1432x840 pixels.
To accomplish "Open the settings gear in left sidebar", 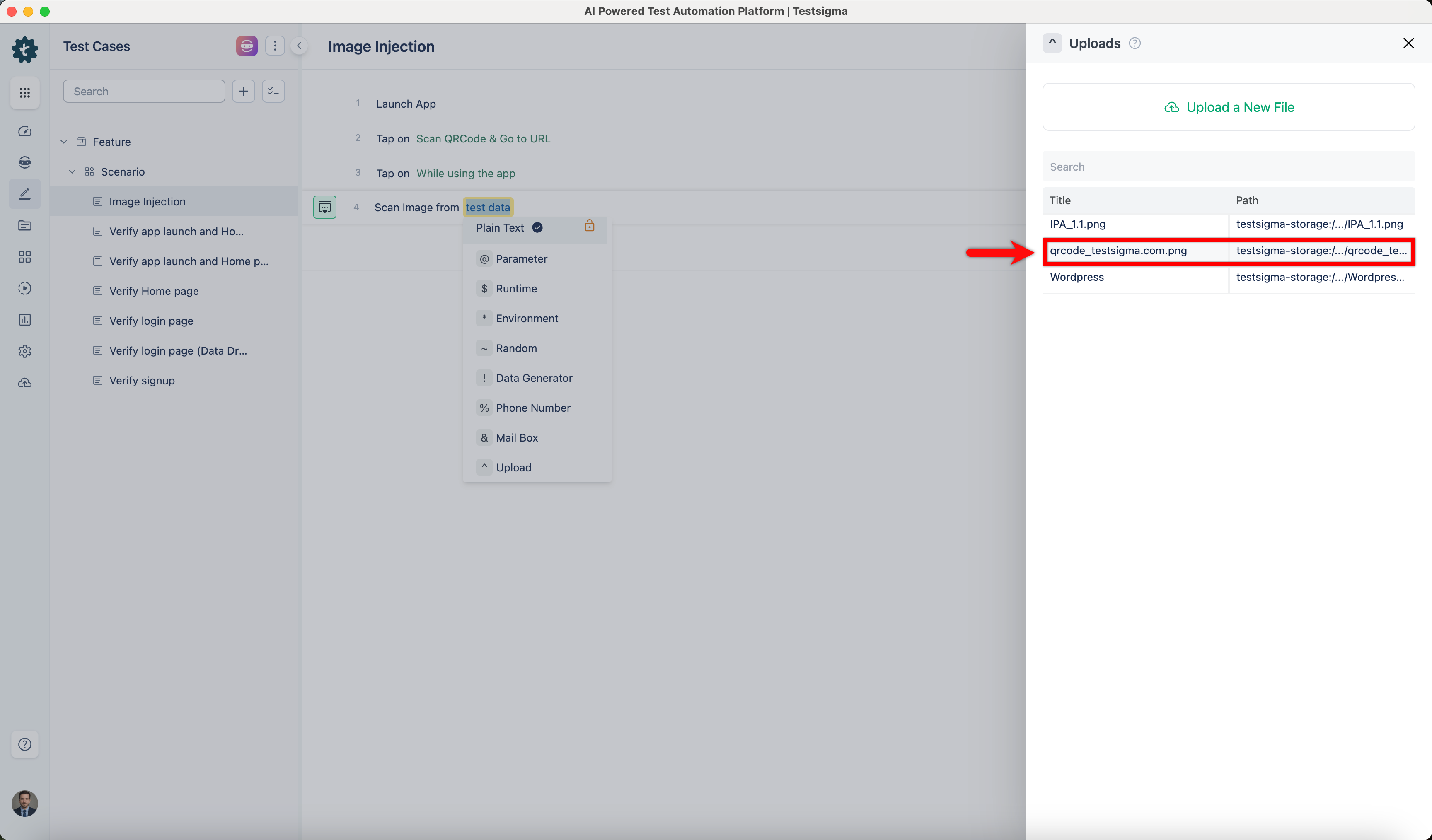I will tap(24, 351).
